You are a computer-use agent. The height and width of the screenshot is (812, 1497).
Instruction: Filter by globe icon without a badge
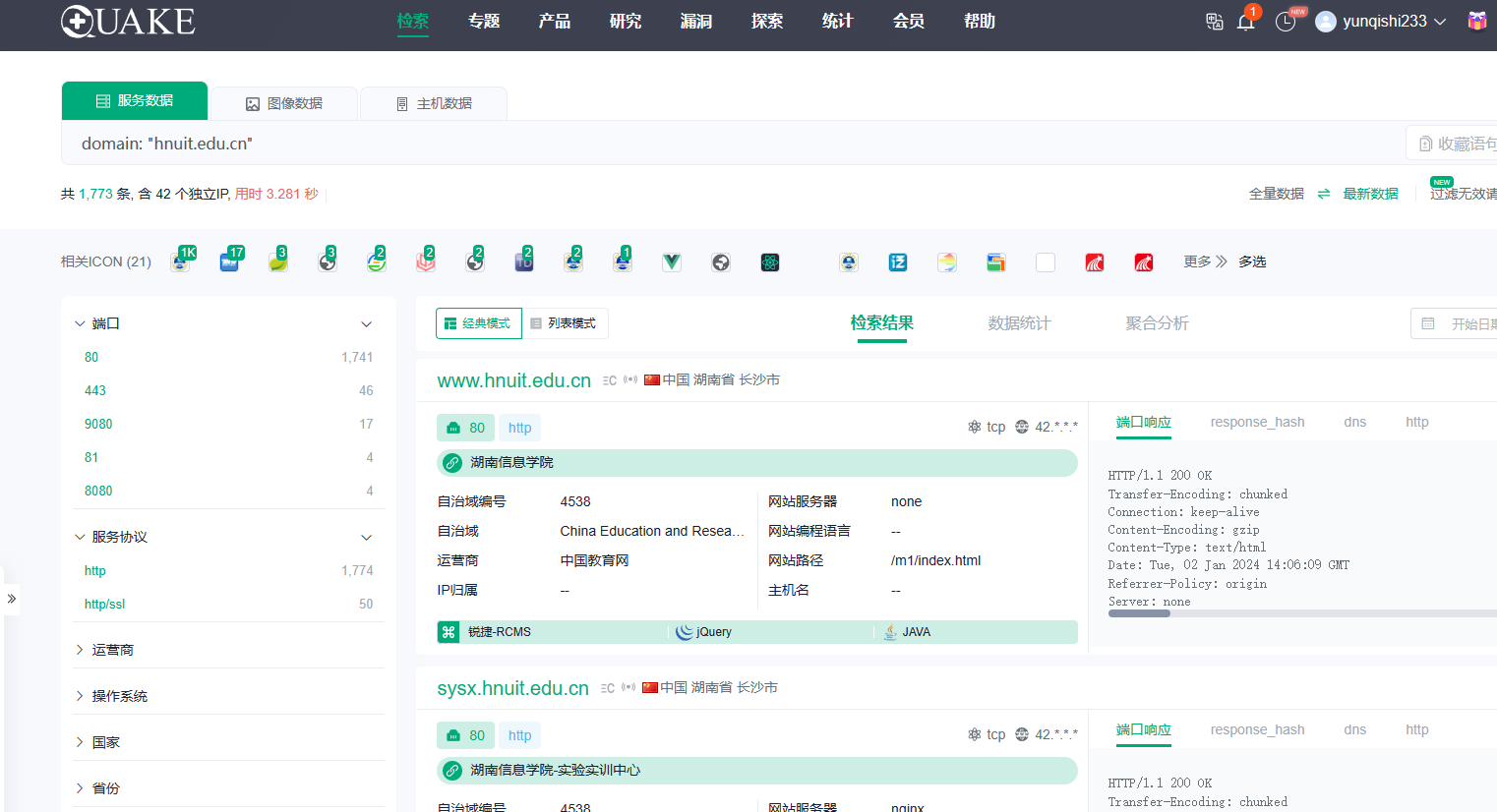point(721,262)
